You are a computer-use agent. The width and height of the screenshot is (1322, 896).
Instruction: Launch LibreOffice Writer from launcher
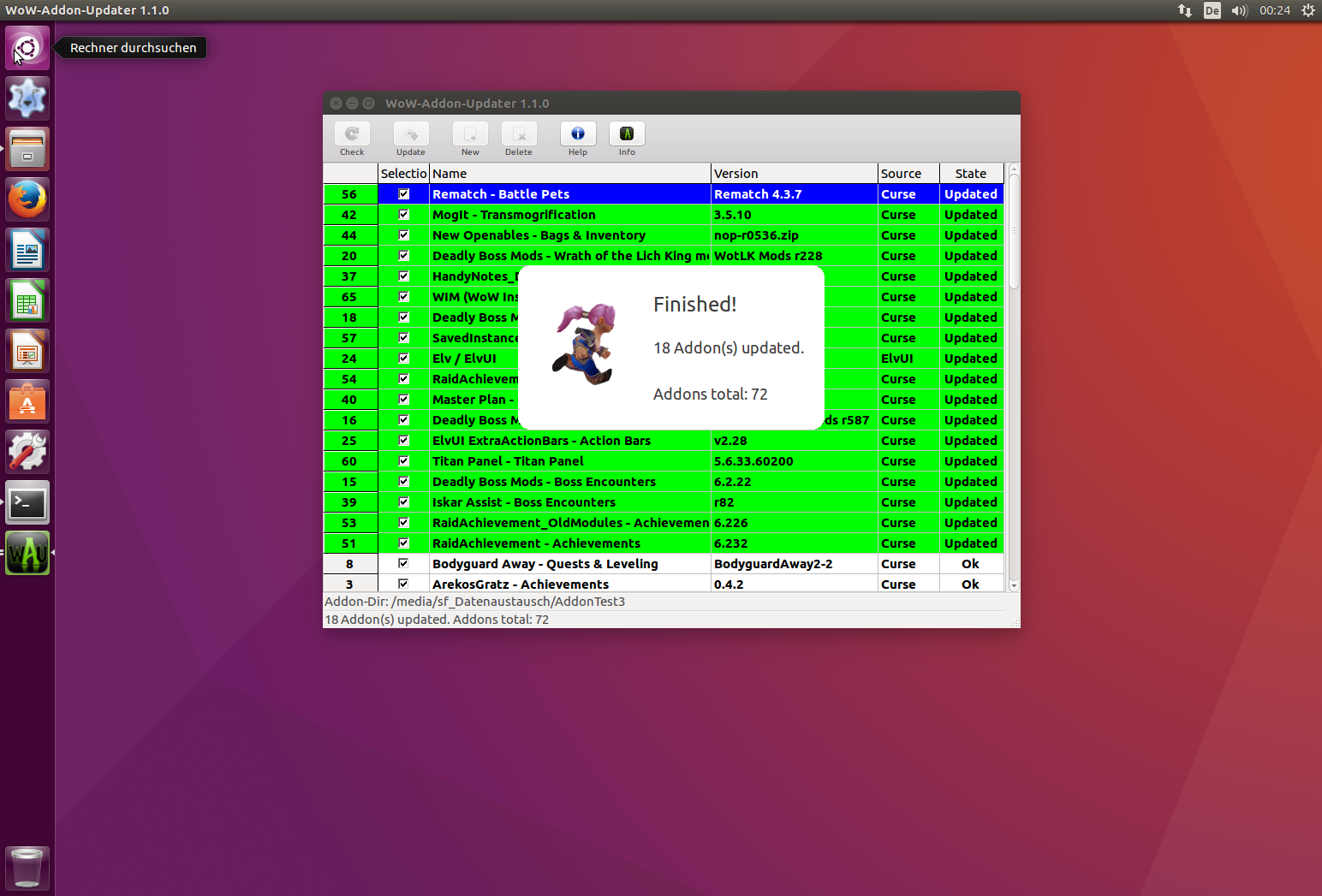[x=27, y=250]
